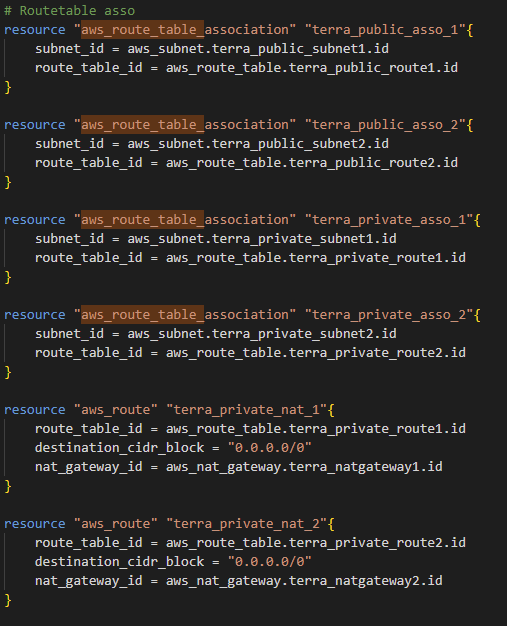Click "nat_gateway_id" in terra_private_nat_2 block

pyautogui.click(x=89, y=581)
